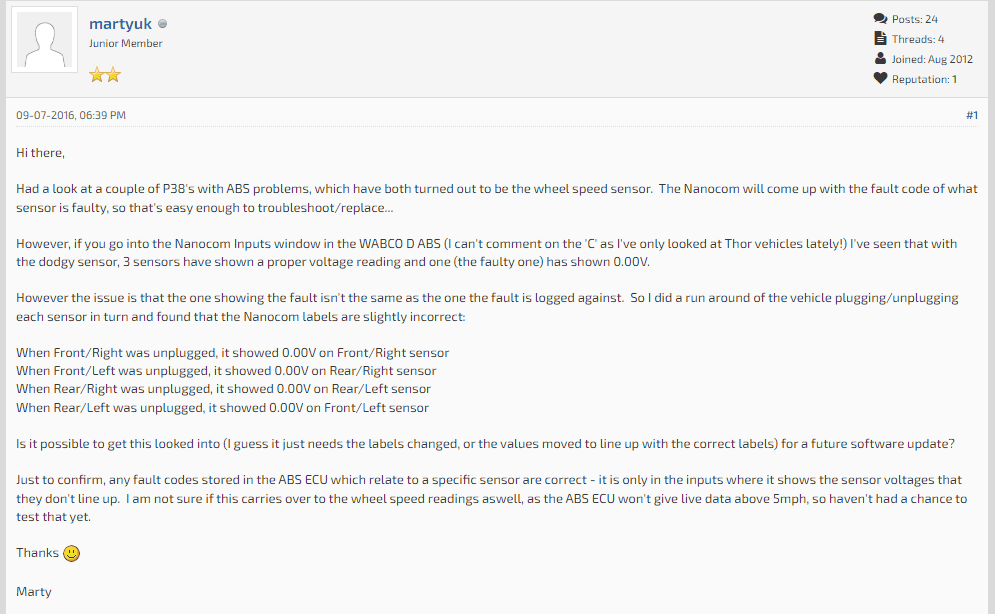Click the offline status dot beside martyuk
The image size is (995, 614).
click(162, 24)
